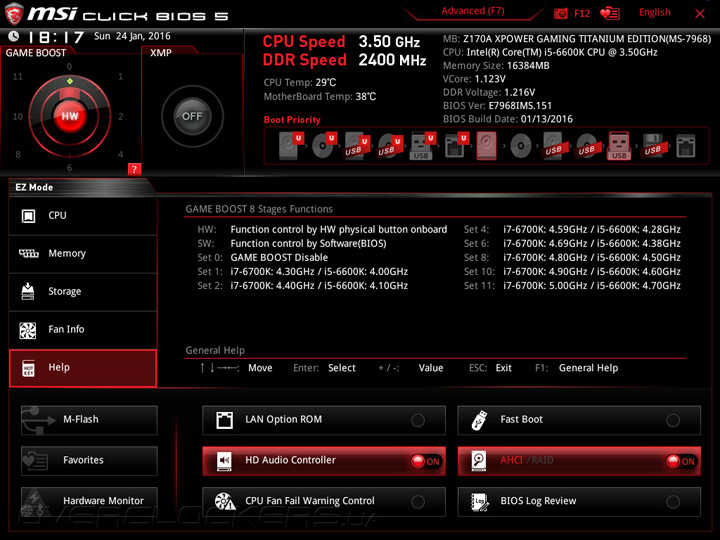This screenshot has width=720, height=540.
Task: Click the MotherBoard Temp 38°C reading
Action: click(x=320, y=97)
